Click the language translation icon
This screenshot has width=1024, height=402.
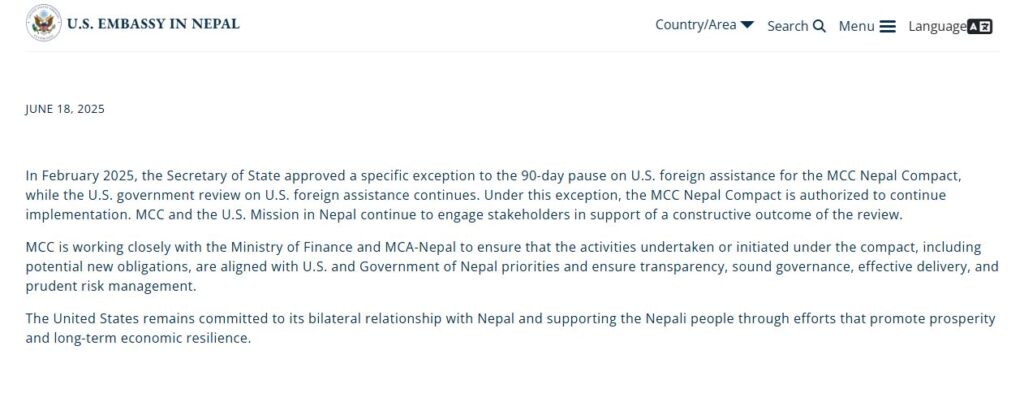click(x=979, y=26)
